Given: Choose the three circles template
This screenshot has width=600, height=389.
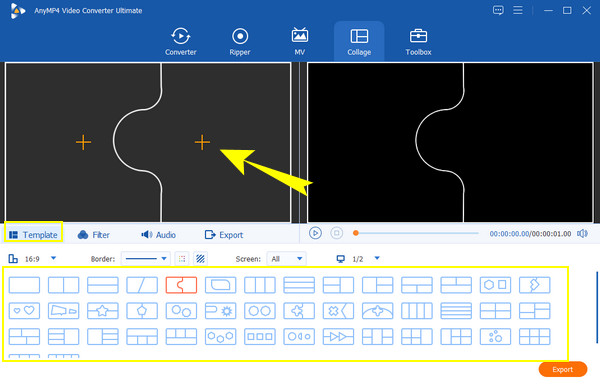Looking at the screenshot, I should tap(220, 337).
